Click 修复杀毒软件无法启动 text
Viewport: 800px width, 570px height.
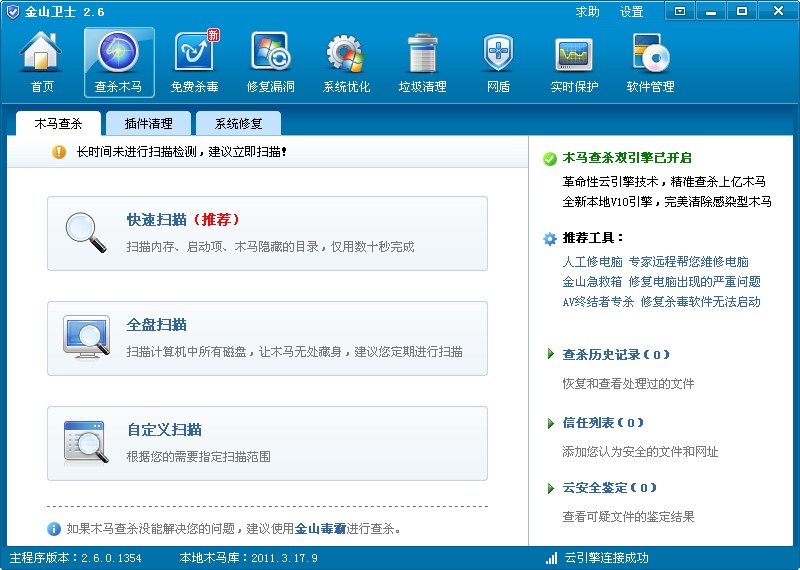pyautogui.click(x=701, y=302)
